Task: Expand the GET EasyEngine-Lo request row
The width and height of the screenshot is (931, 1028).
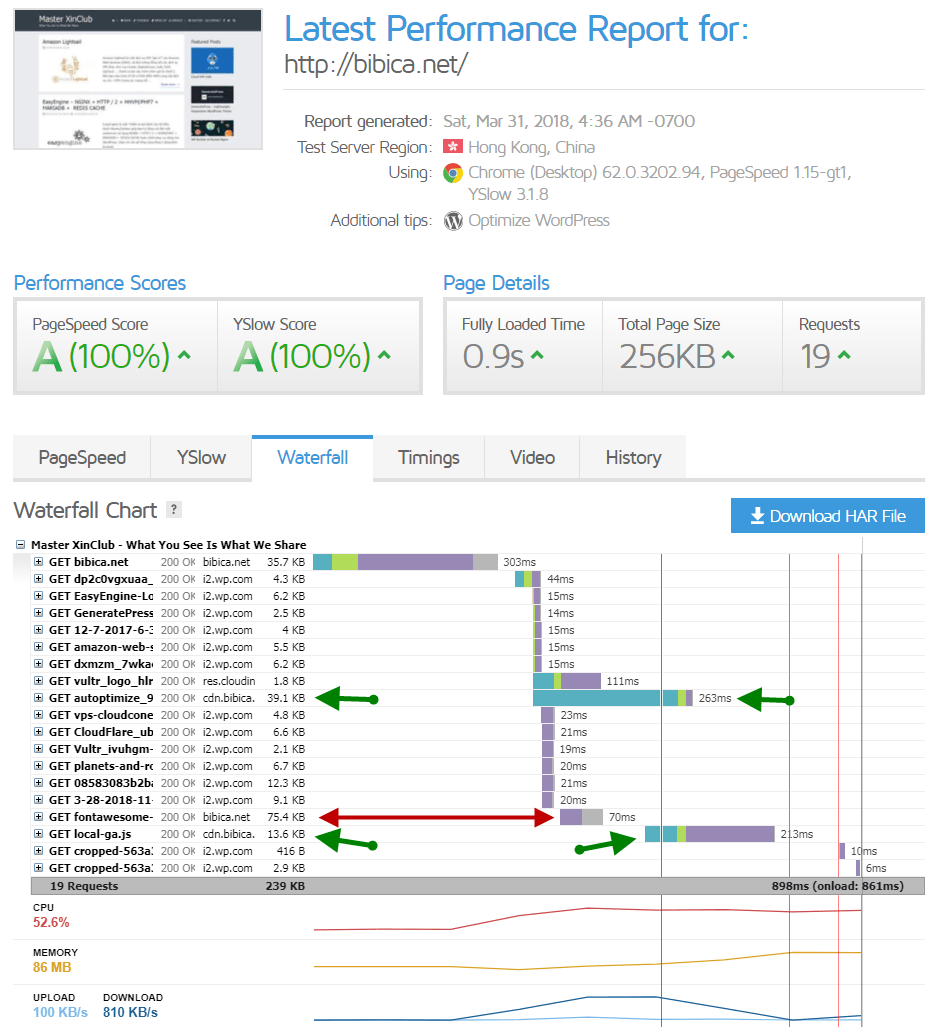Action: click(x=39, y=596)
